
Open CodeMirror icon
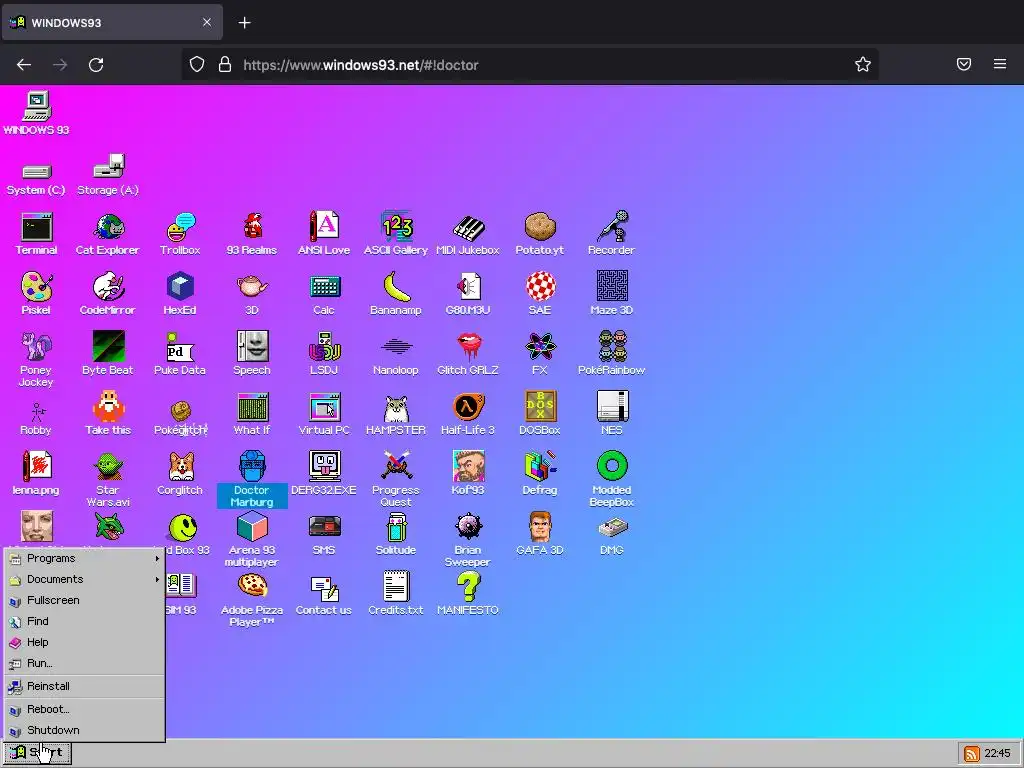pos(108,294)
